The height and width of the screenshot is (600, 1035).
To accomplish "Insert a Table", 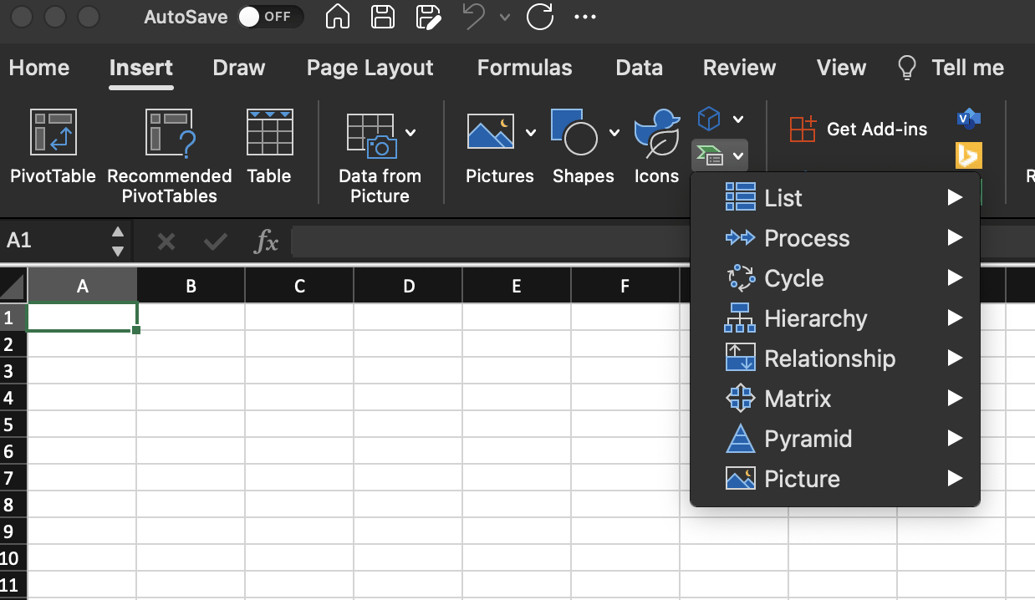I will (269, 145).
